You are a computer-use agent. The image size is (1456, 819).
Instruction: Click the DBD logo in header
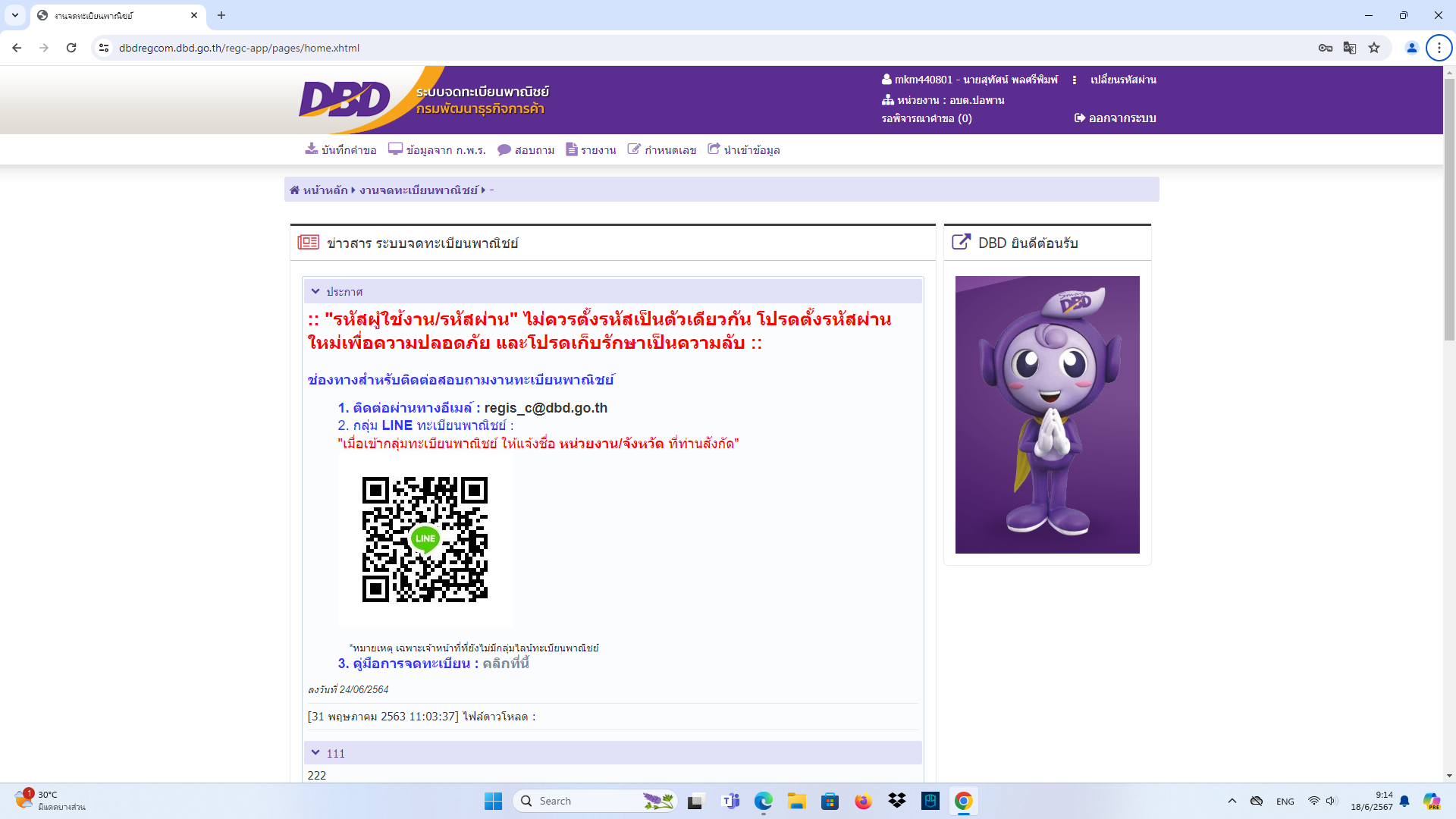click(345, 99)
